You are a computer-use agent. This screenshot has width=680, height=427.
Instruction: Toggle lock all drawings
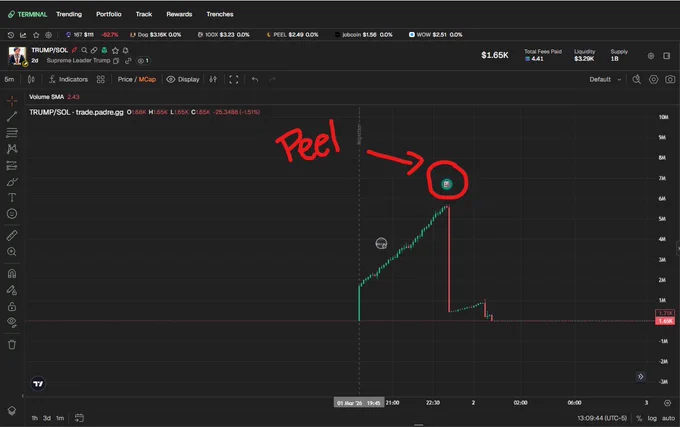[x=12, y=306]
